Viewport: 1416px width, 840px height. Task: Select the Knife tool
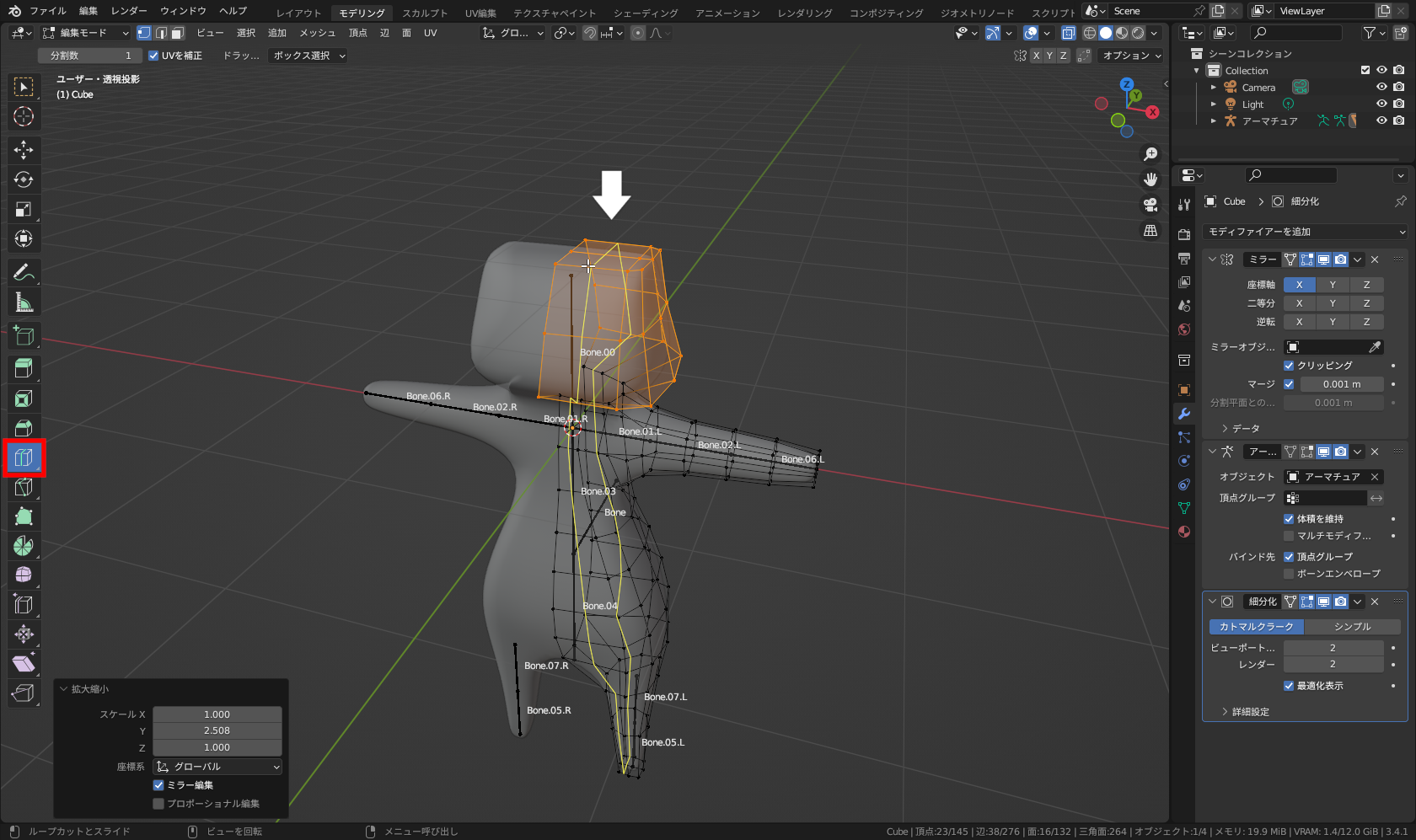24,487
